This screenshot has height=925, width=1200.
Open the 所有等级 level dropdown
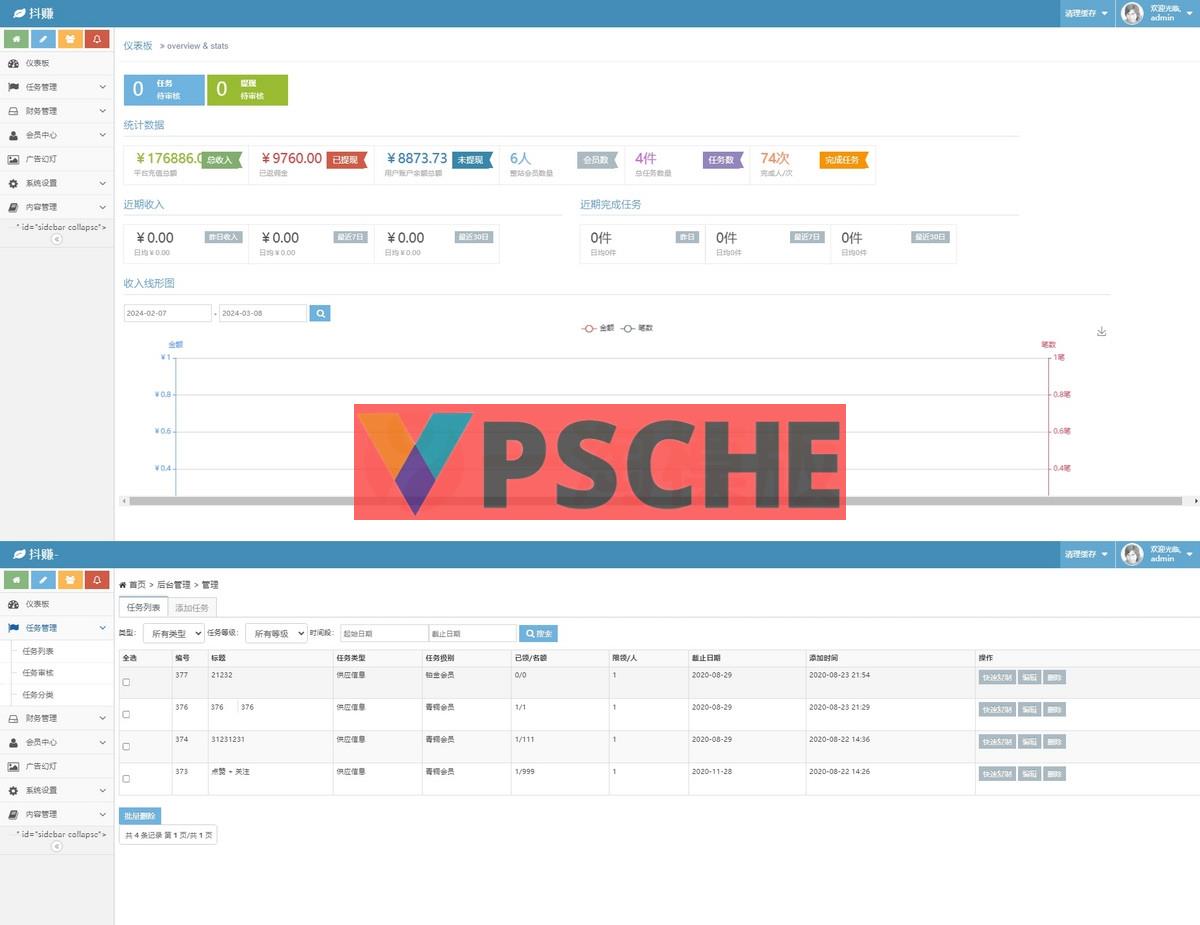pyautogui.click(x=275, y=634)
